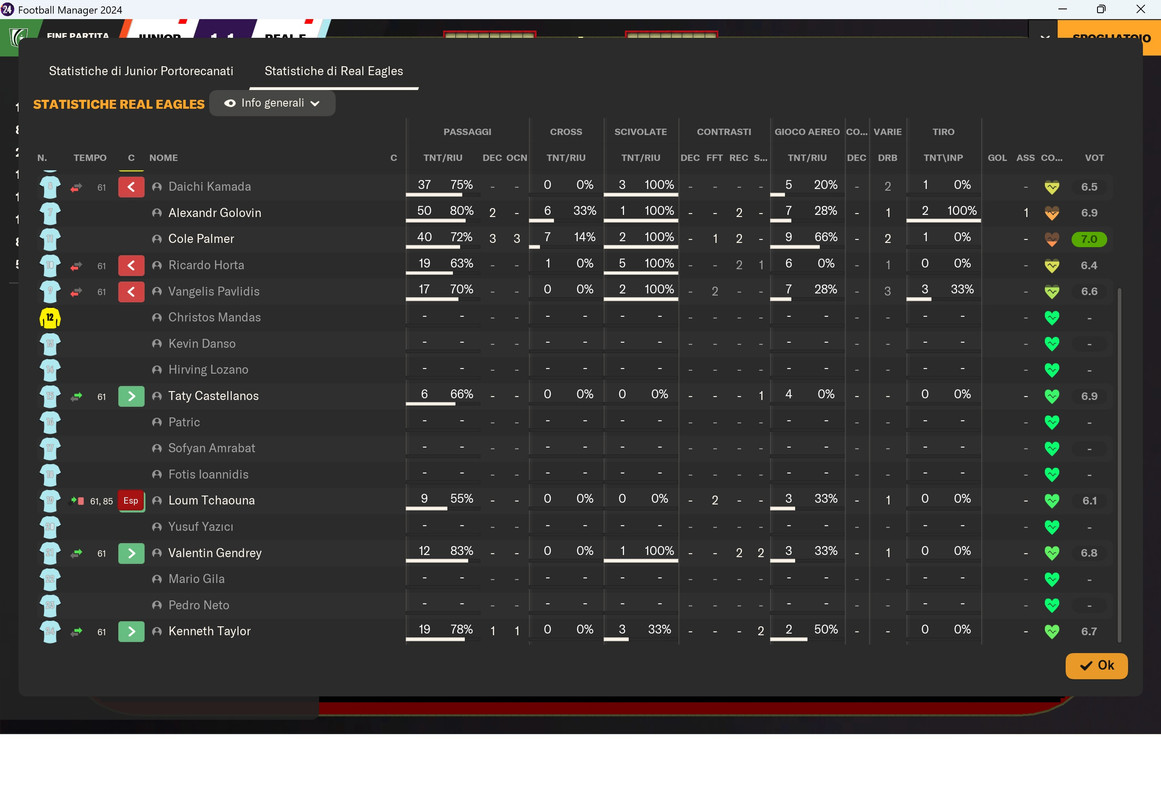Sort by the N. shirt number header
Image resolution: width=1161 pixels, height=800 pixels.
42,158
